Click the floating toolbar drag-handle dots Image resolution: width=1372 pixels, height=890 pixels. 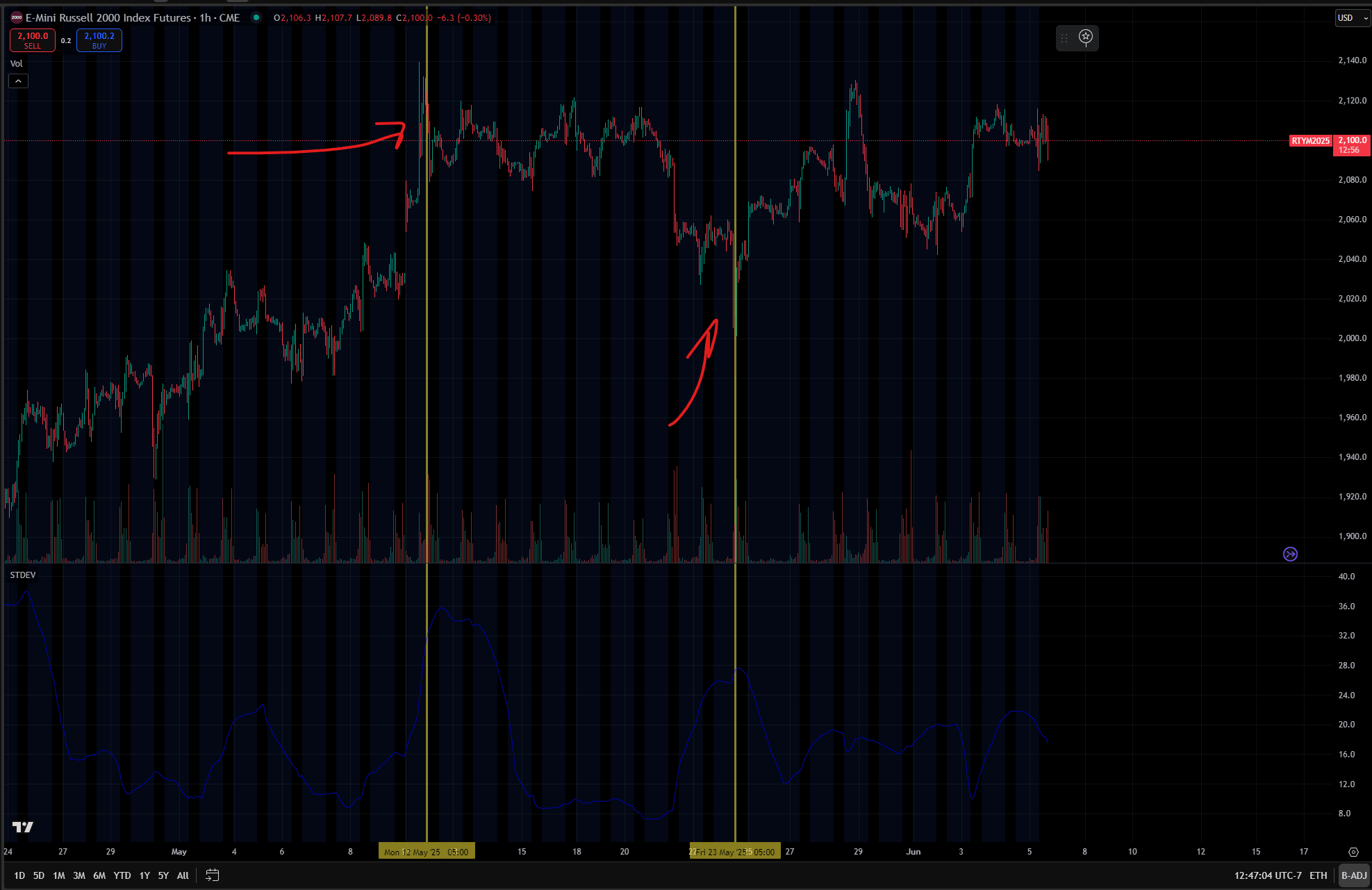click(1064, 38)
